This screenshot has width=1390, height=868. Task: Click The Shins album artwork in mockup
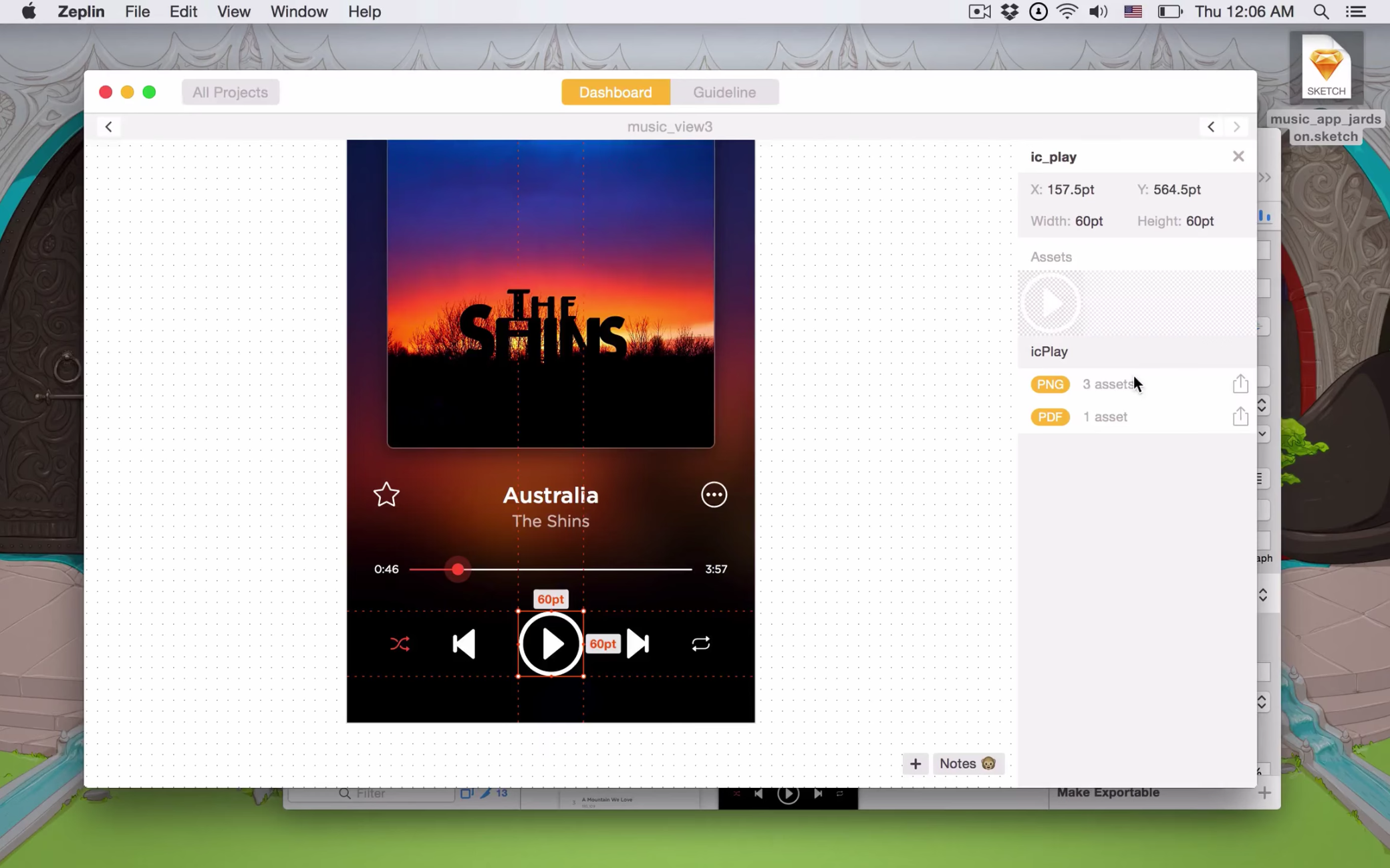point(551,293)
